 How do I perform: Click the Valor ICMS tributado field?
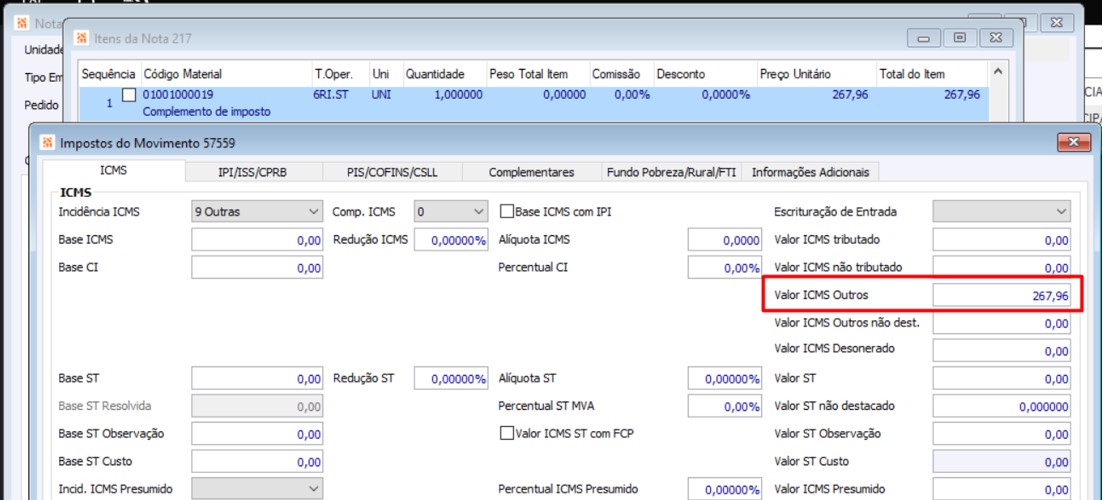(1002, 240)
